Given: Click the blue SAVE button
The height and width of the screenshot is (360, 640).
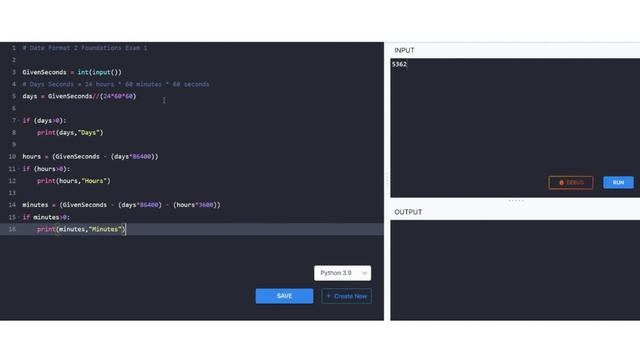Looking at the screenshot, I should coord(284,296).
